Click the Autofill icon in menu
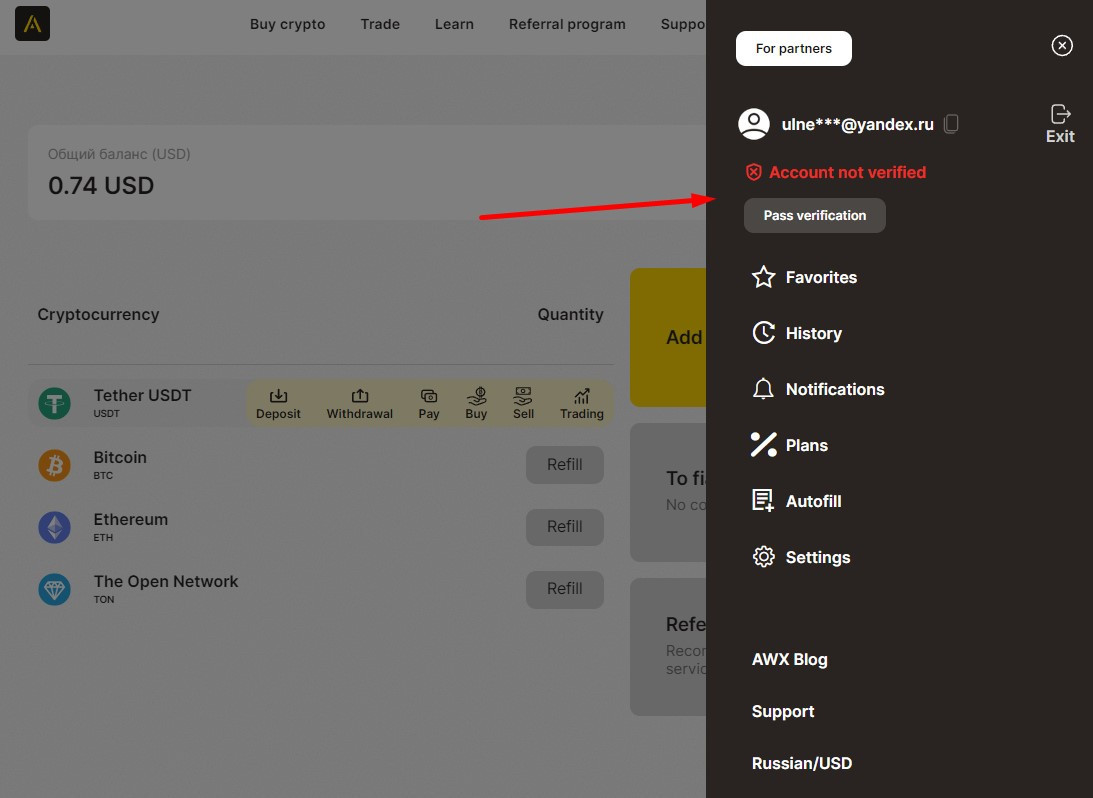The width and height of the screenshot is (1093, 798). [764, 501]
